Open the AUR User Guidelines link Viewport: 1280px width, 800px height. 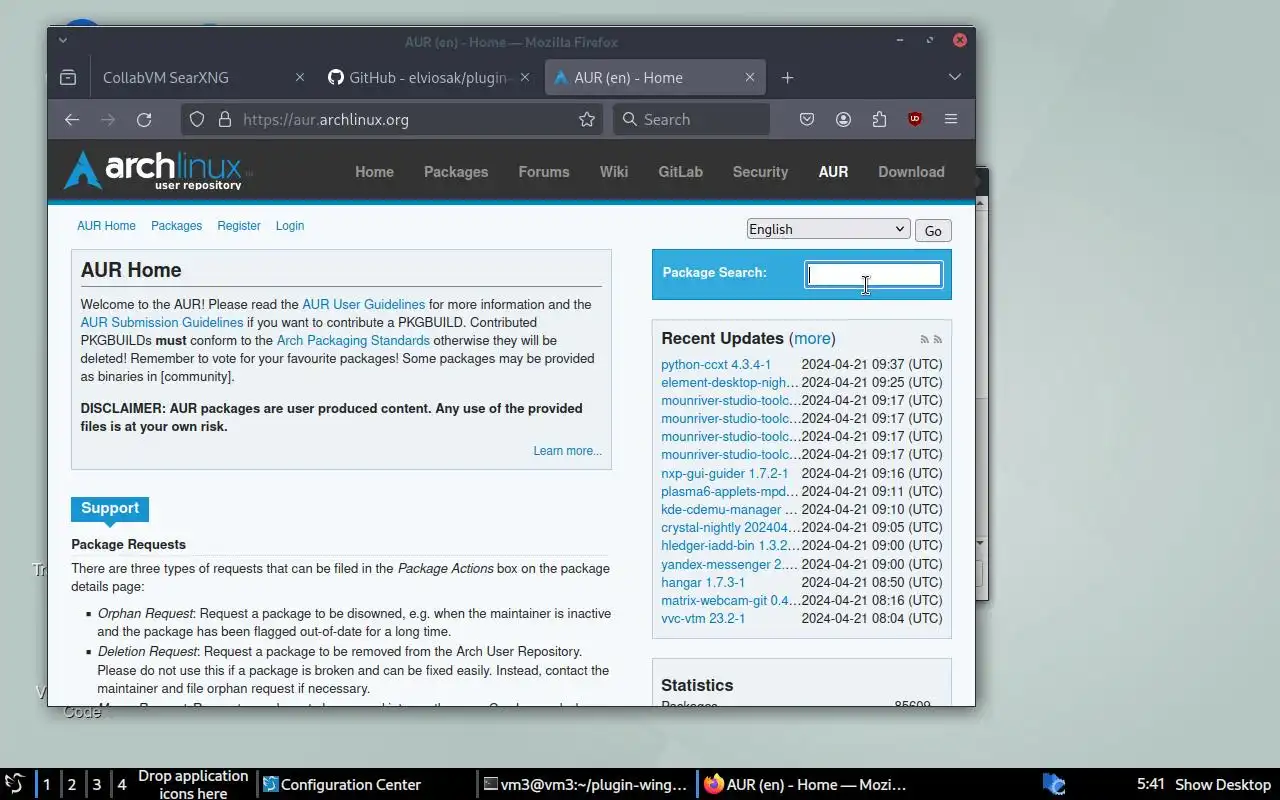coord(363,304)
